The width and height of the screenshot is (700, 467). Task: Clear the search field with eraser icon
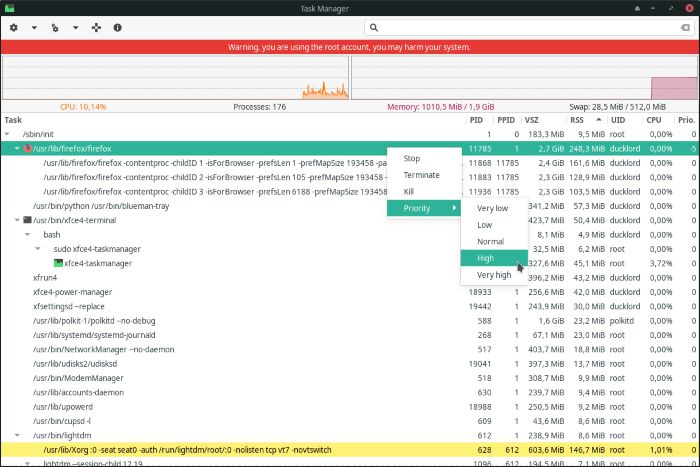click(685, 28)
